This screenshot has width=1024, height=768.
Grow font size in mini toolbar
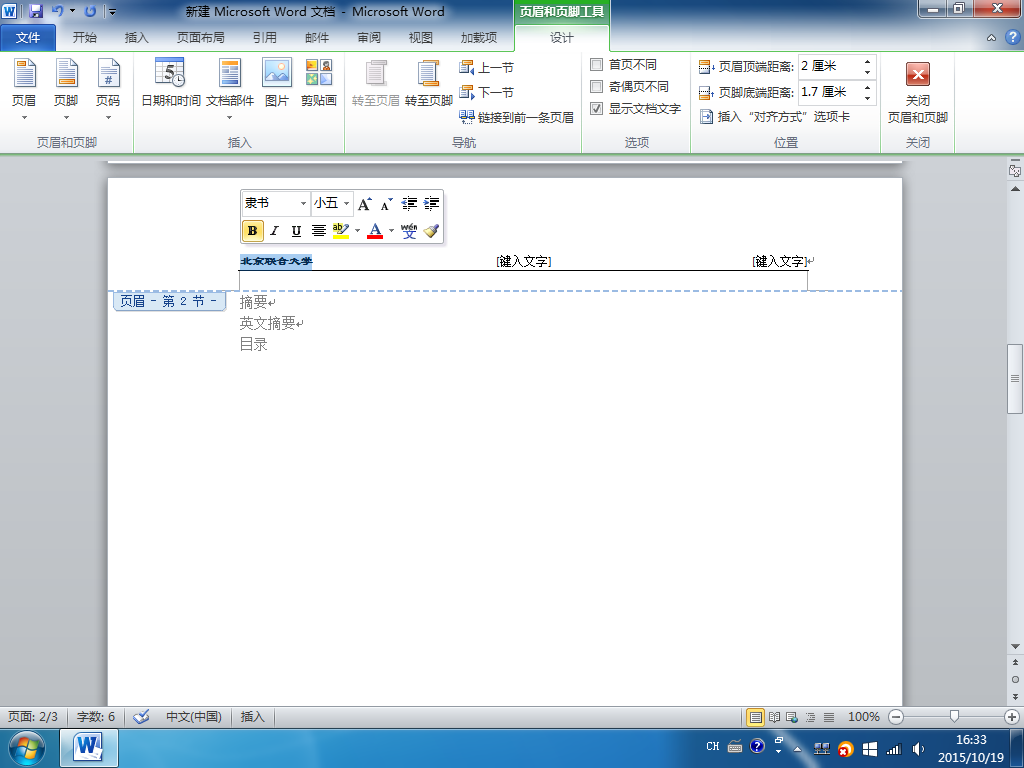364,204
